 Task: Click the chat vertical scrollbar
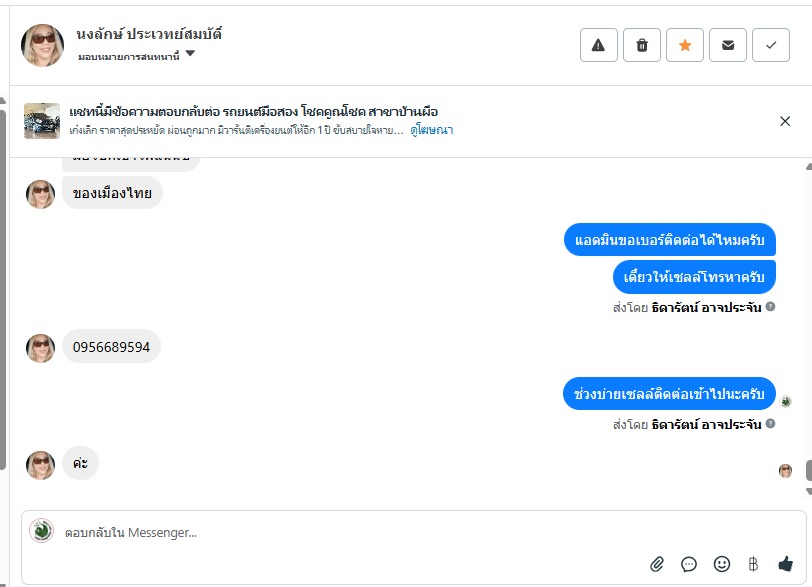[807, 470]
